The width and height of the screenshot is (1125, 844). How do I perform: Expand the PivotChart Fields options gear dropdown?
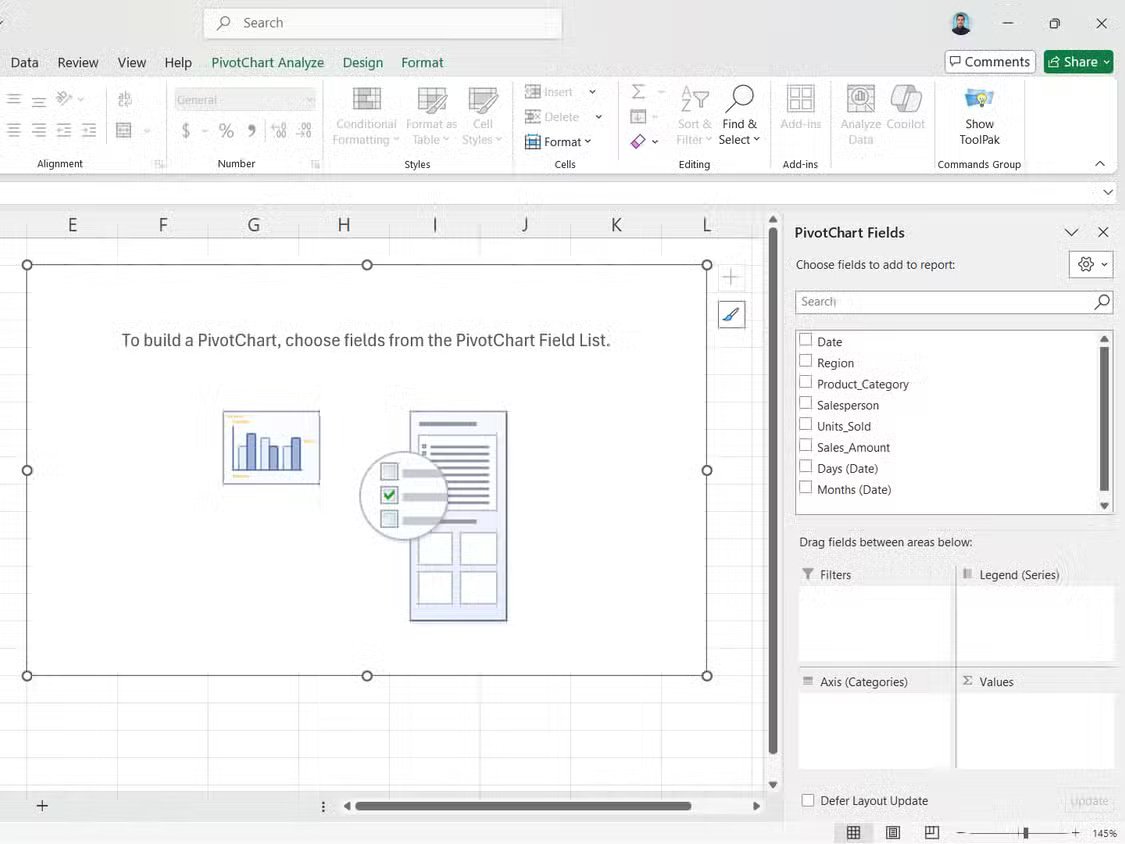pyautogui.click(x=1090, y=264)
